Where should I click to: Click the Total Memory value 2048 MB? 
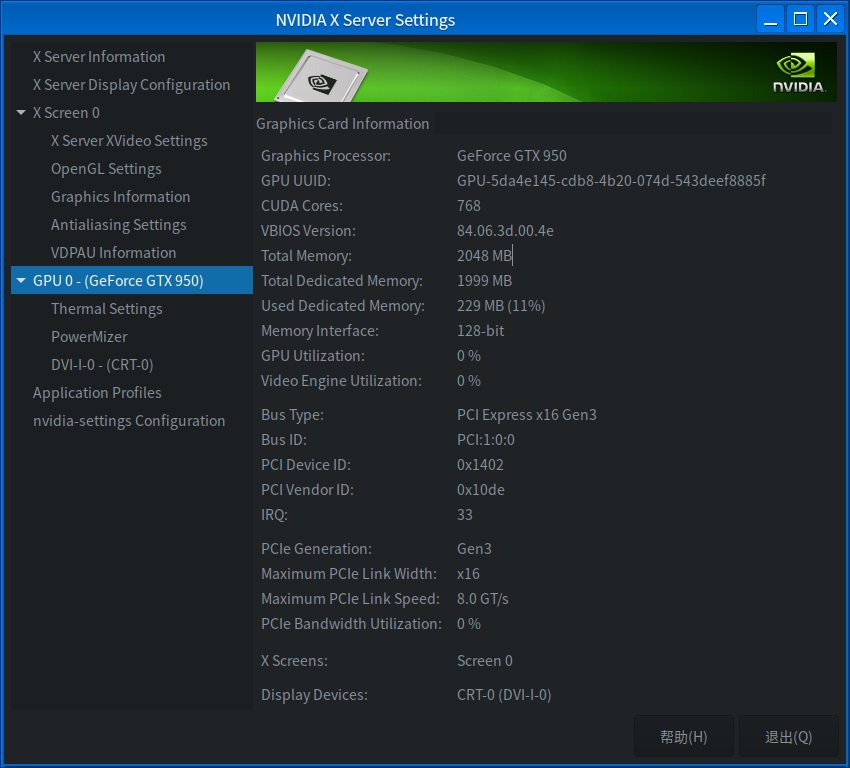click(484, 255)
